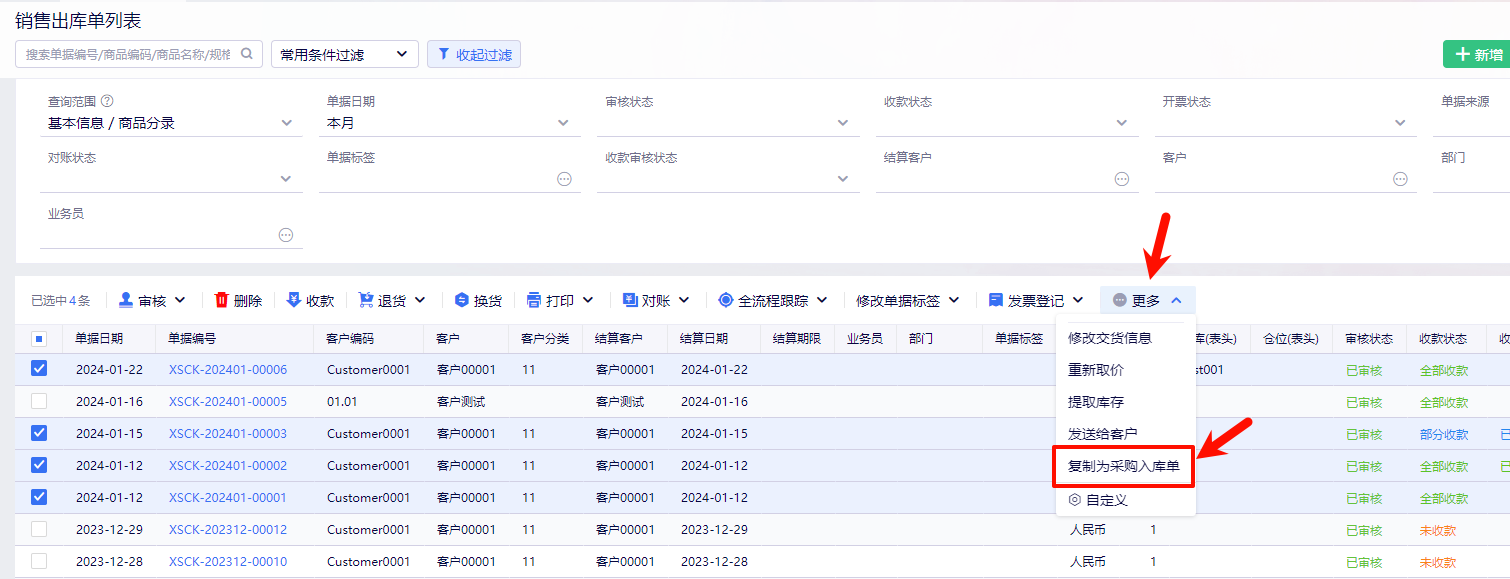Open the 单据标签 picker ellipsis icon

564,179
